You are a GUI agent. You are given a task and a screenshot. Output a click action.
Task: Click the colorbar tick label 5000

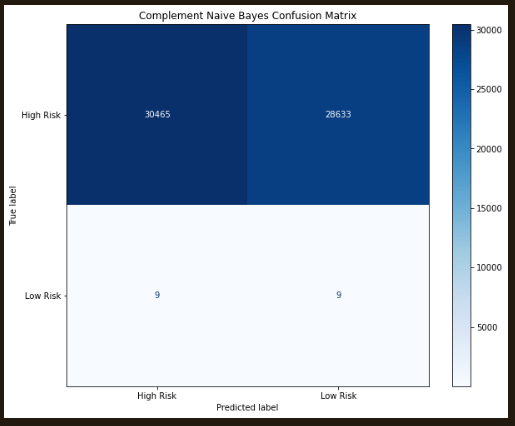point(487,327)
